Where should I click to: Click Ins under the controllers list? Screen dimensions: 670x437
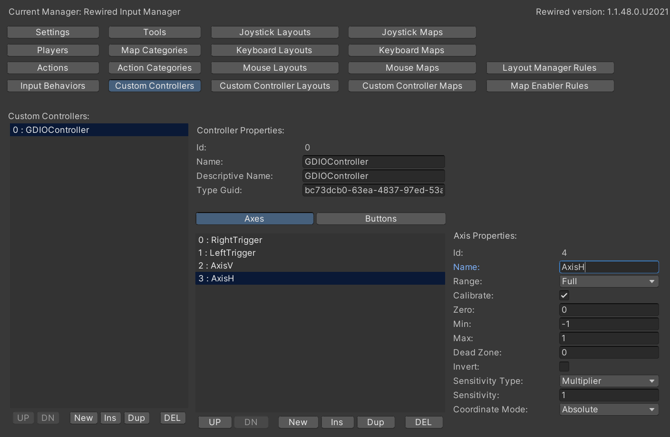[110, 418]
